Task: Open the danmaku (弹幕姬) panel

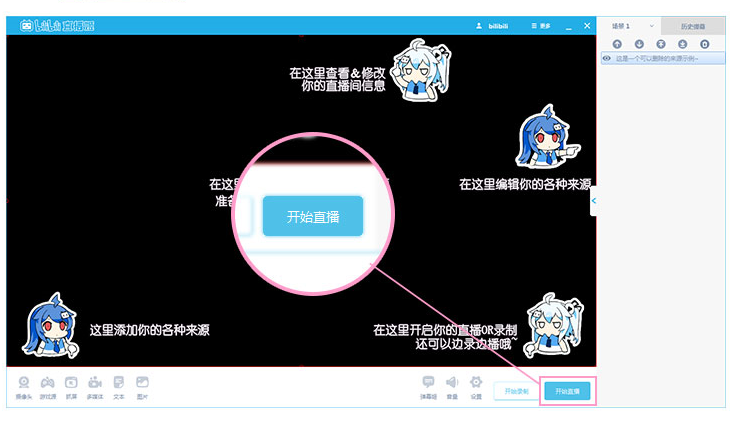Action: [428, 385]
